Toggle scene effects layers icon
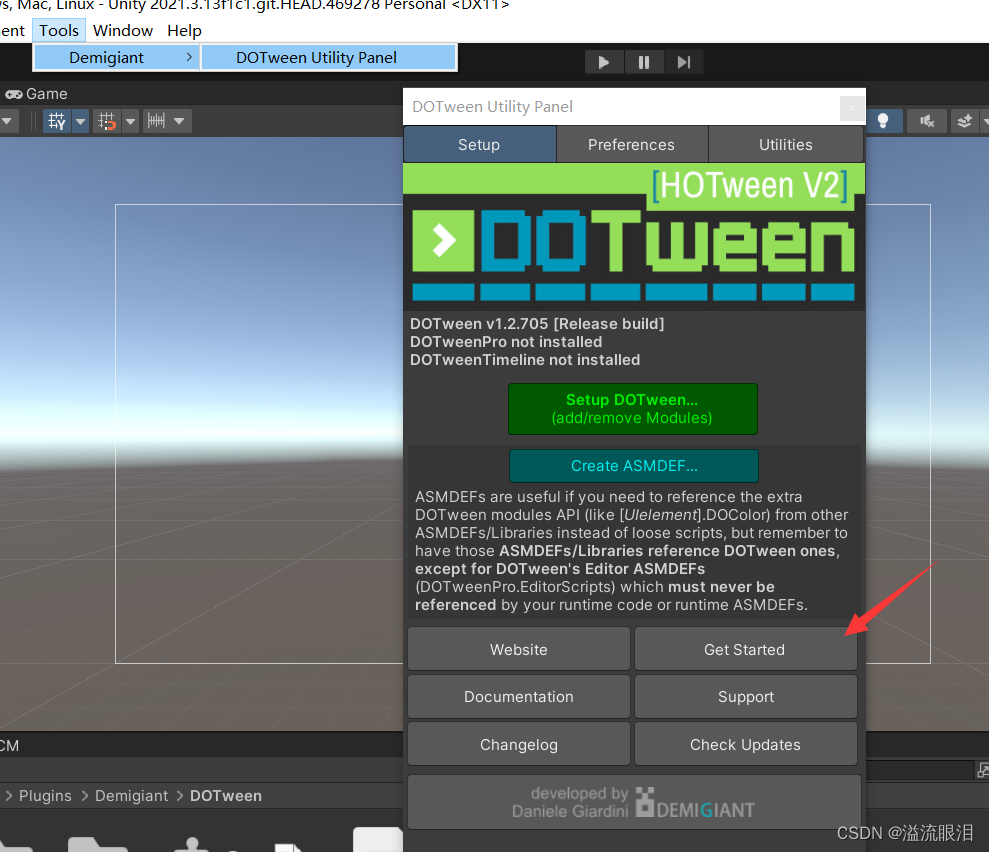This screenshot has height=852, width=989. 964,120
